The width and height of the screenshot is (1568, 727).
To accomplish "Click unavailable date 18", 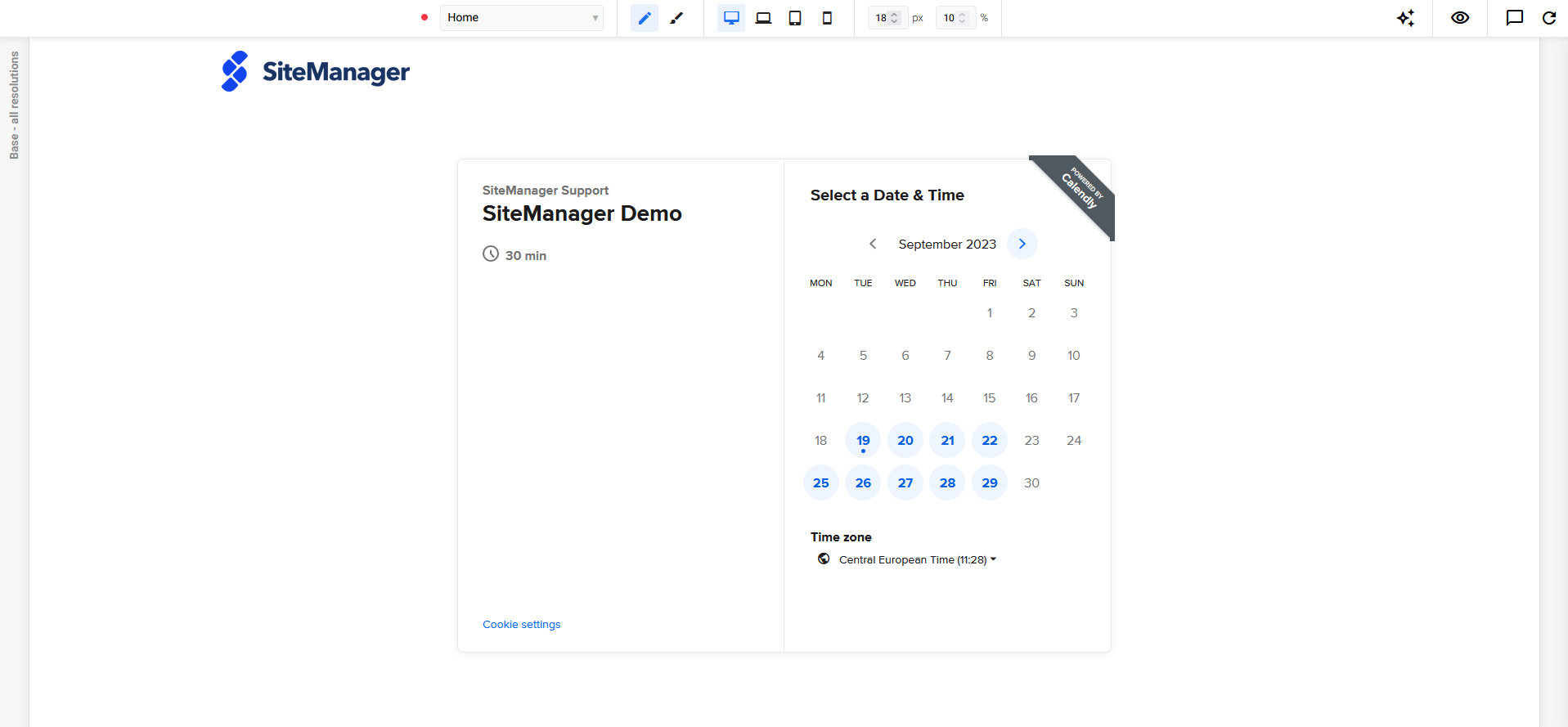I will (821, 441).
